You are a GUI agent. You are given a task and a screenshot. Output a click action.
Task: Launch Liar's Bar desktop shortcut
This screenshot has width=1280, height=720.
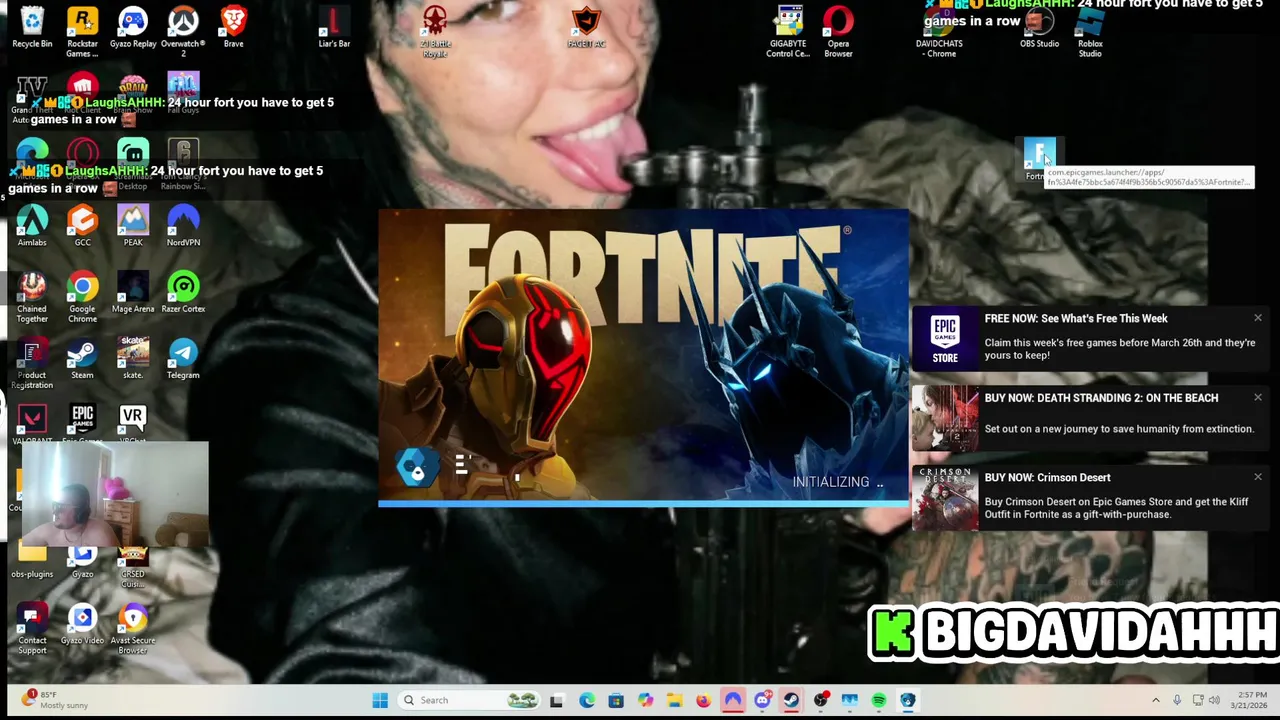point(334,27)
